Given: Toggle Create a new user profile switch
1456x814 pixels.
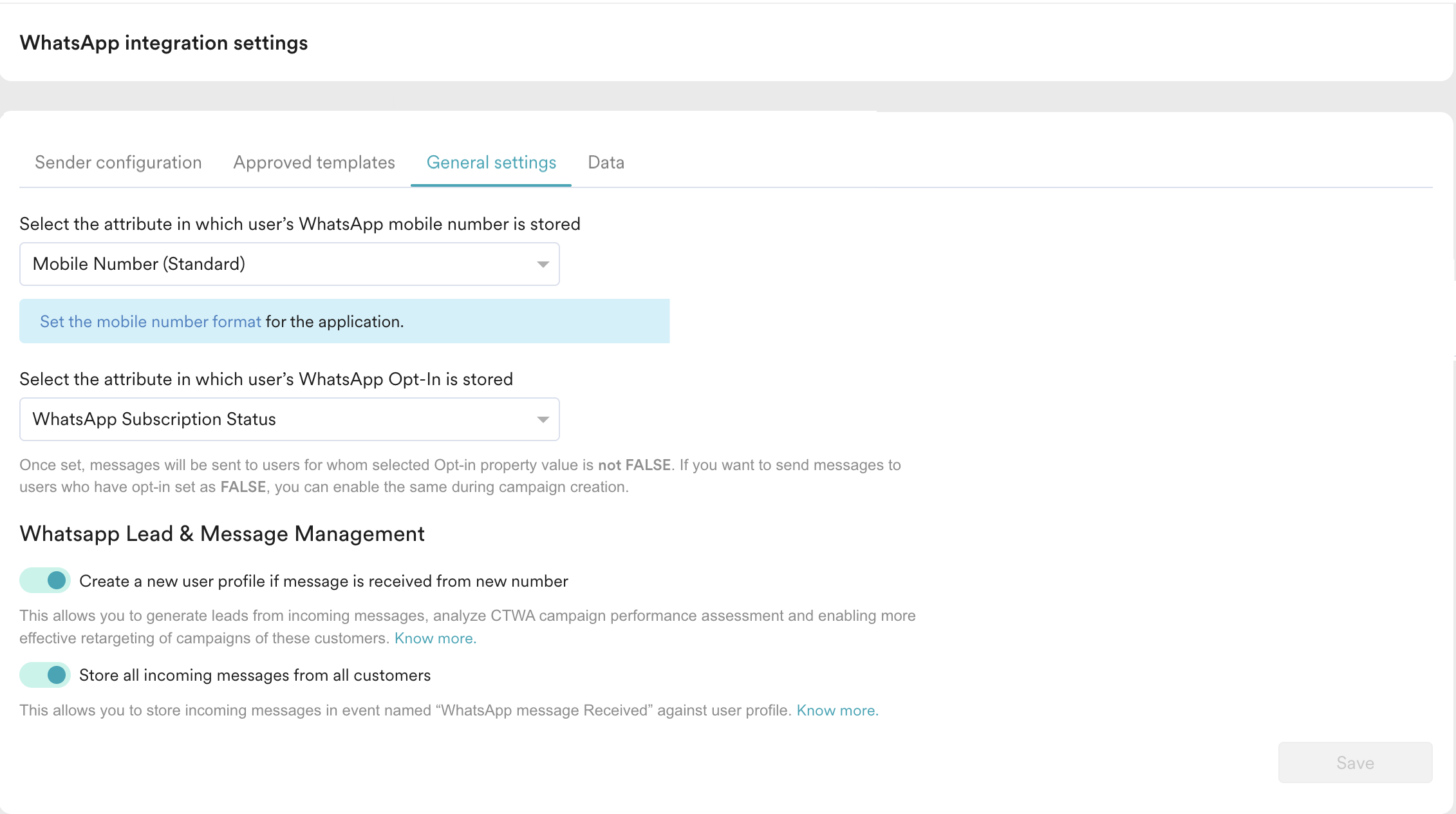Looking at the screenshot, I should [x=45, y=581].
